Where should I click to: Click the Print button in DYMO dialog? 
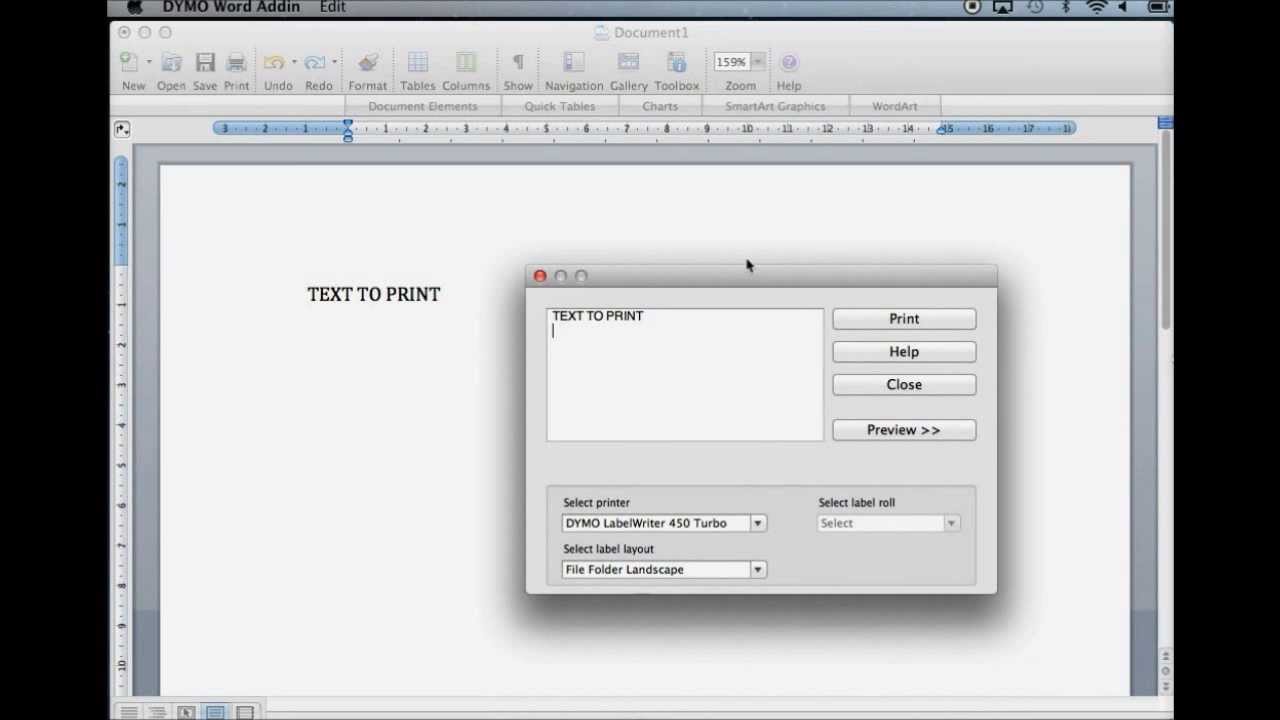904,319
